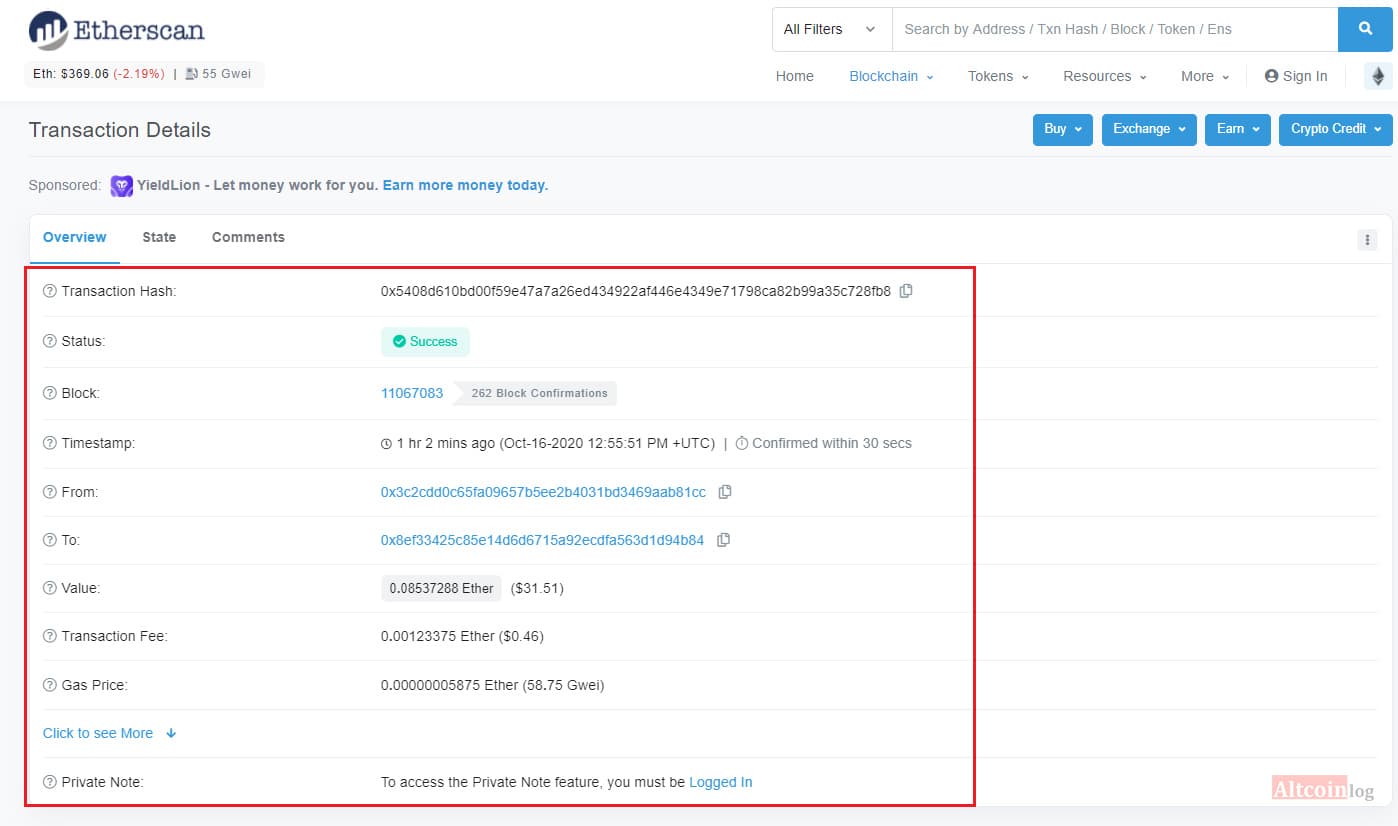Viewport: 1398px width, 826px height.
Task: Click the help icon beside Transaction Fee
Action: (50, 636)
